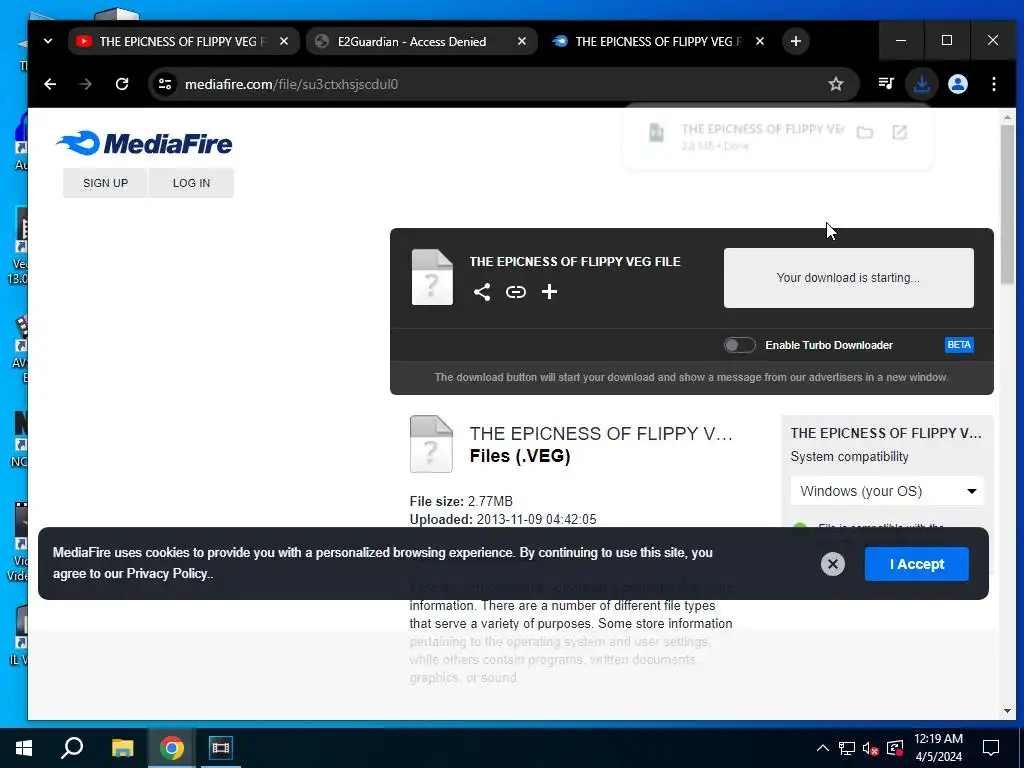Open Chrome downloads icon
This screenshot has height=768, width=1024.
pyautogui.click(x=921, y=84)
